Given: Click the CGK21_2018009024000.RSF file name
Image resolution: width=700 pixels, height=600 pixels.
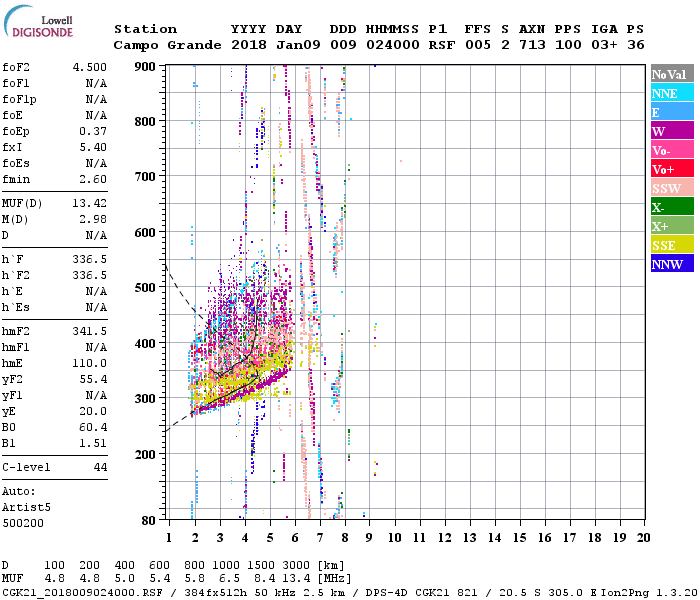Looking at the screenshot, I should tap(82, 593).
